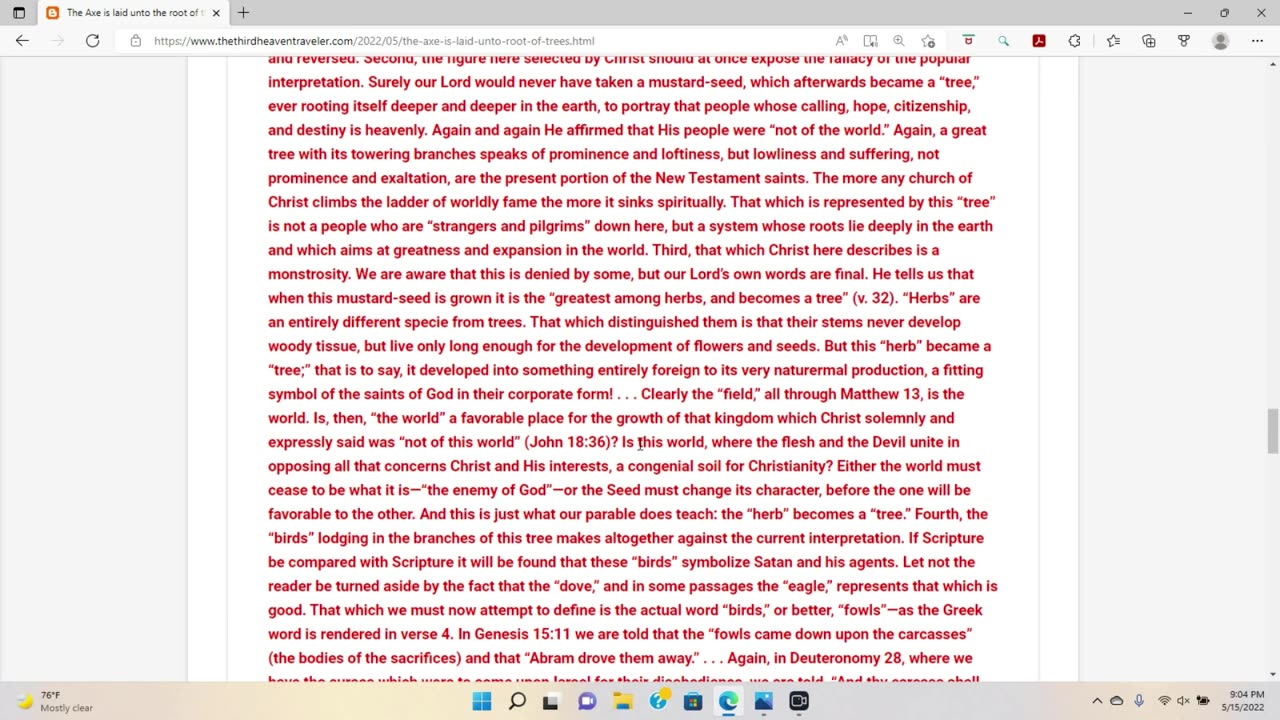Open the Extensions puzzle menu
1280x720 pixels.
coord(1074,41)
